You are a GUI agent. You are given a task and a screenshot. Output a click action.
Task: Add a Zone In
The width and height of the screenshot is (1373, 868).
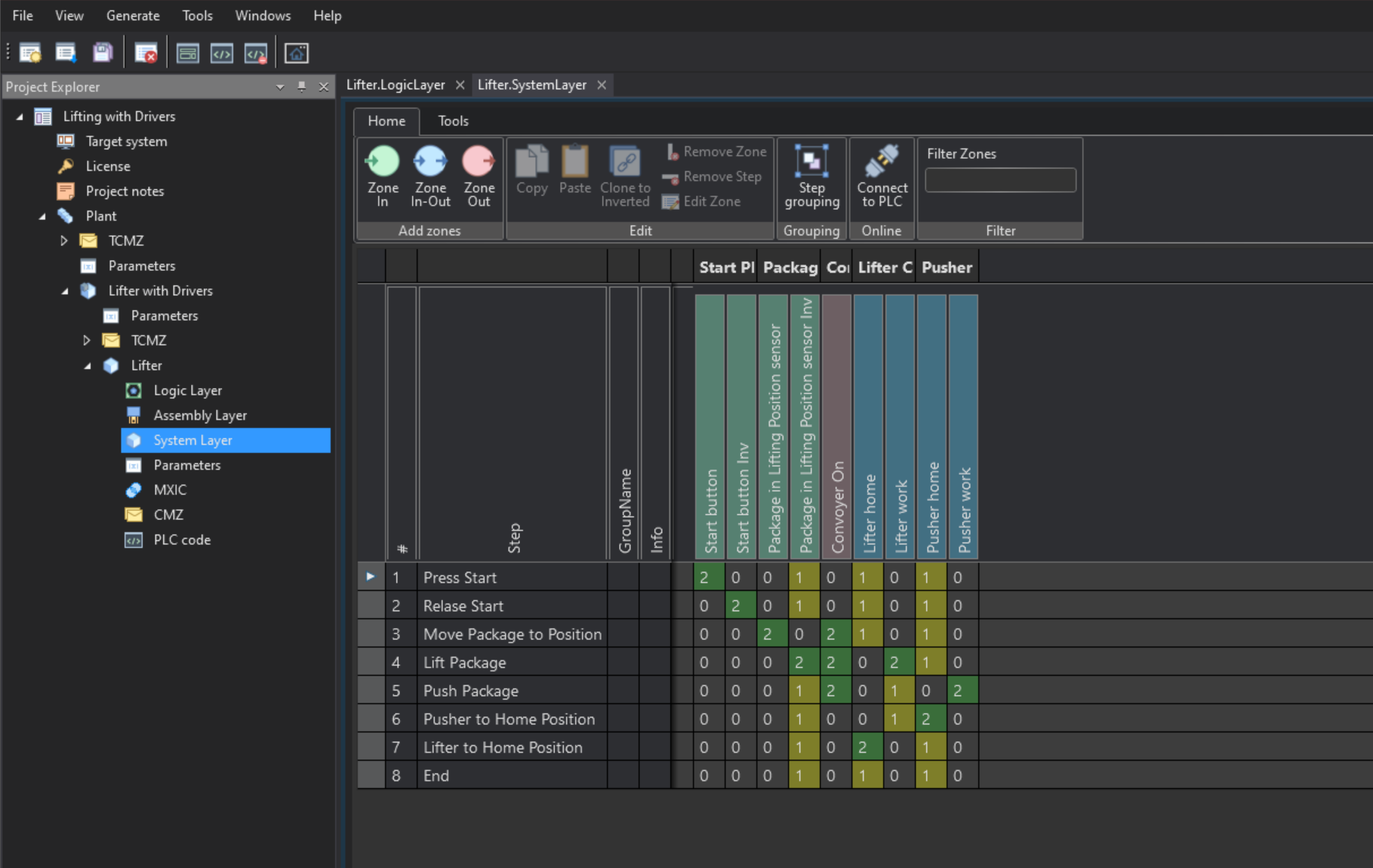point(383,177)
